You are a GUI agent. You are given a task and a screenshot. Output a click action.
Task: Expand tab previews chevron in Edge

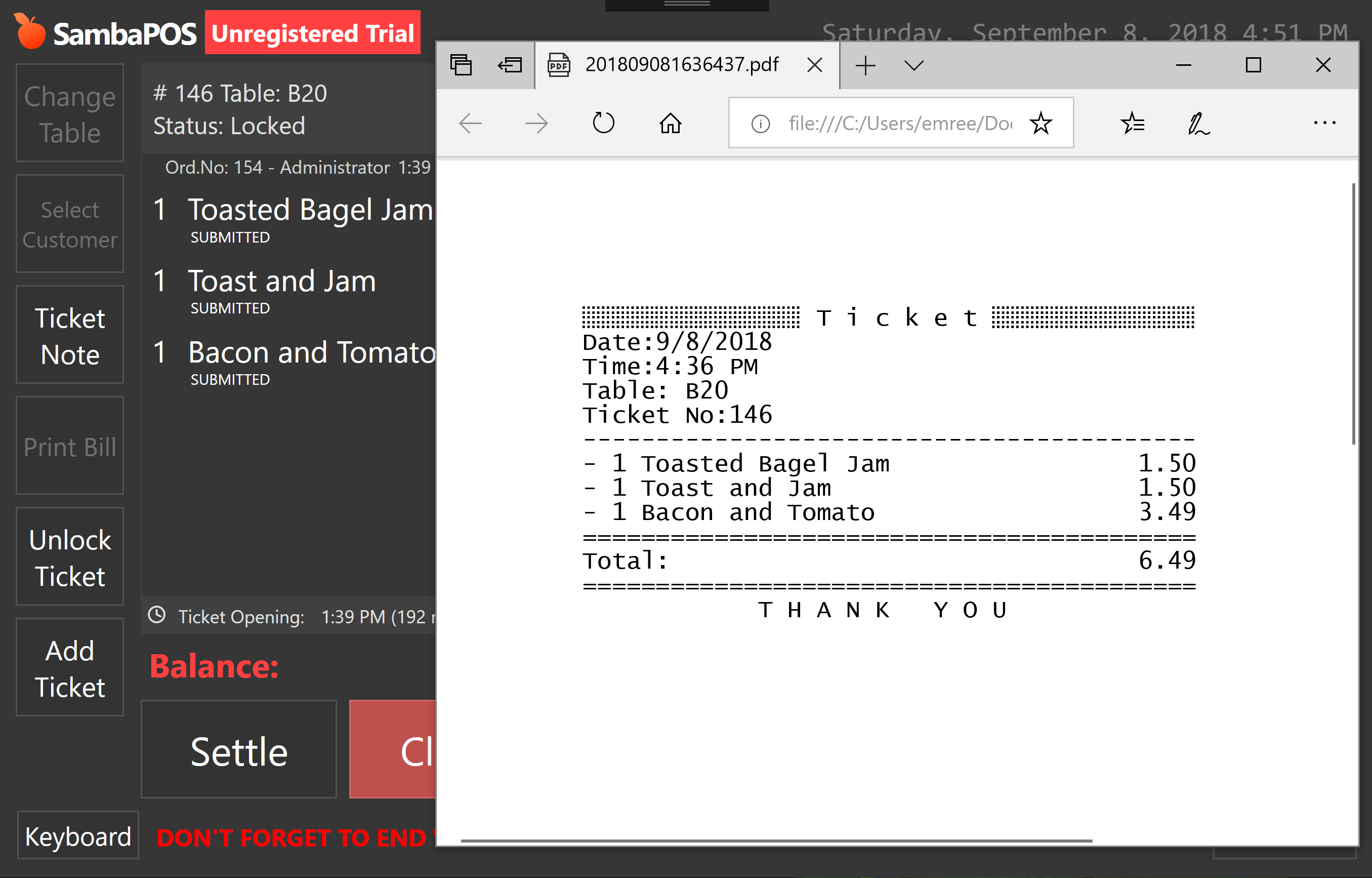click(914, 65)
